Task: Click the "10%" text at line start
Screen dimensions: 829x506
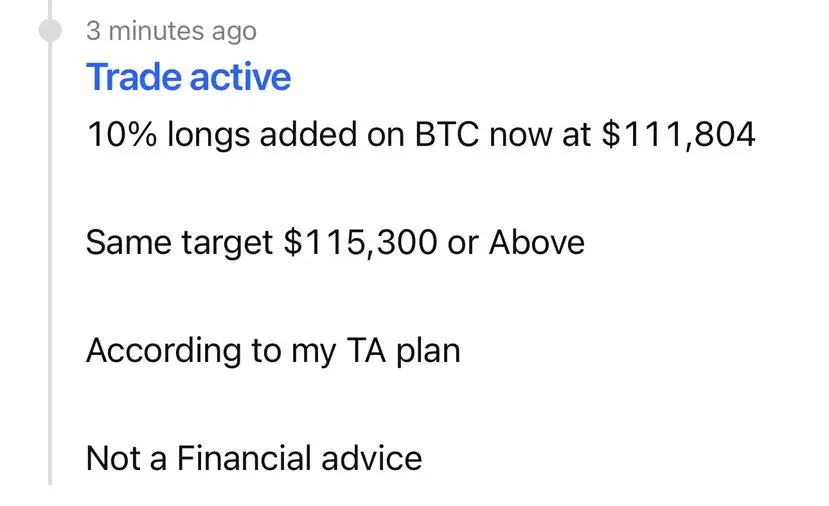Action: coord(122,134)
